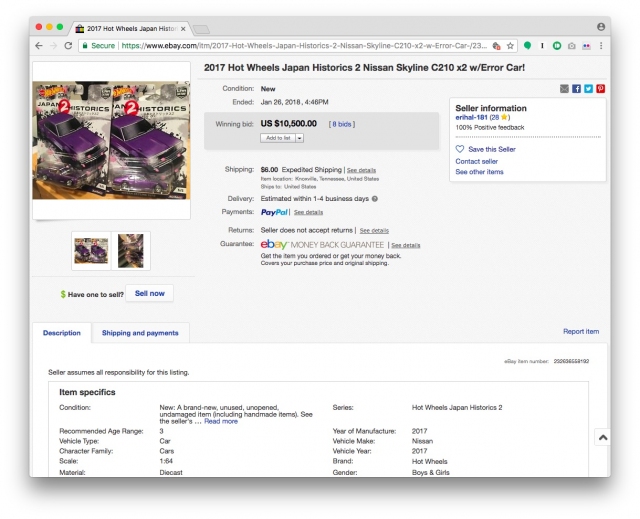
Task: Click the browser back arrow
Action: click(39, 46)
